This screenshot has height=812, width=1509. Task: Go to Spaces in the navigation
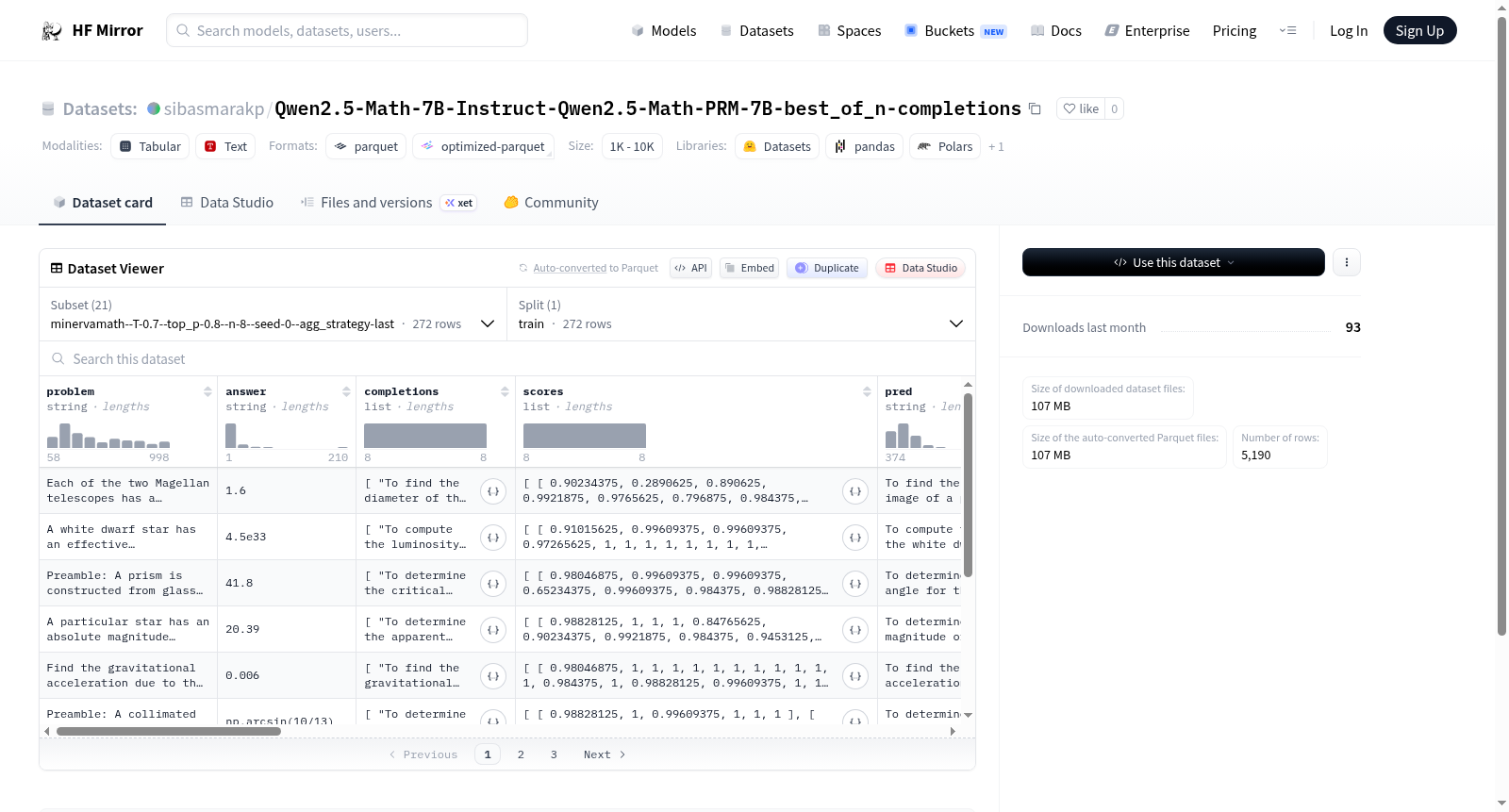(x=850, y=31)
